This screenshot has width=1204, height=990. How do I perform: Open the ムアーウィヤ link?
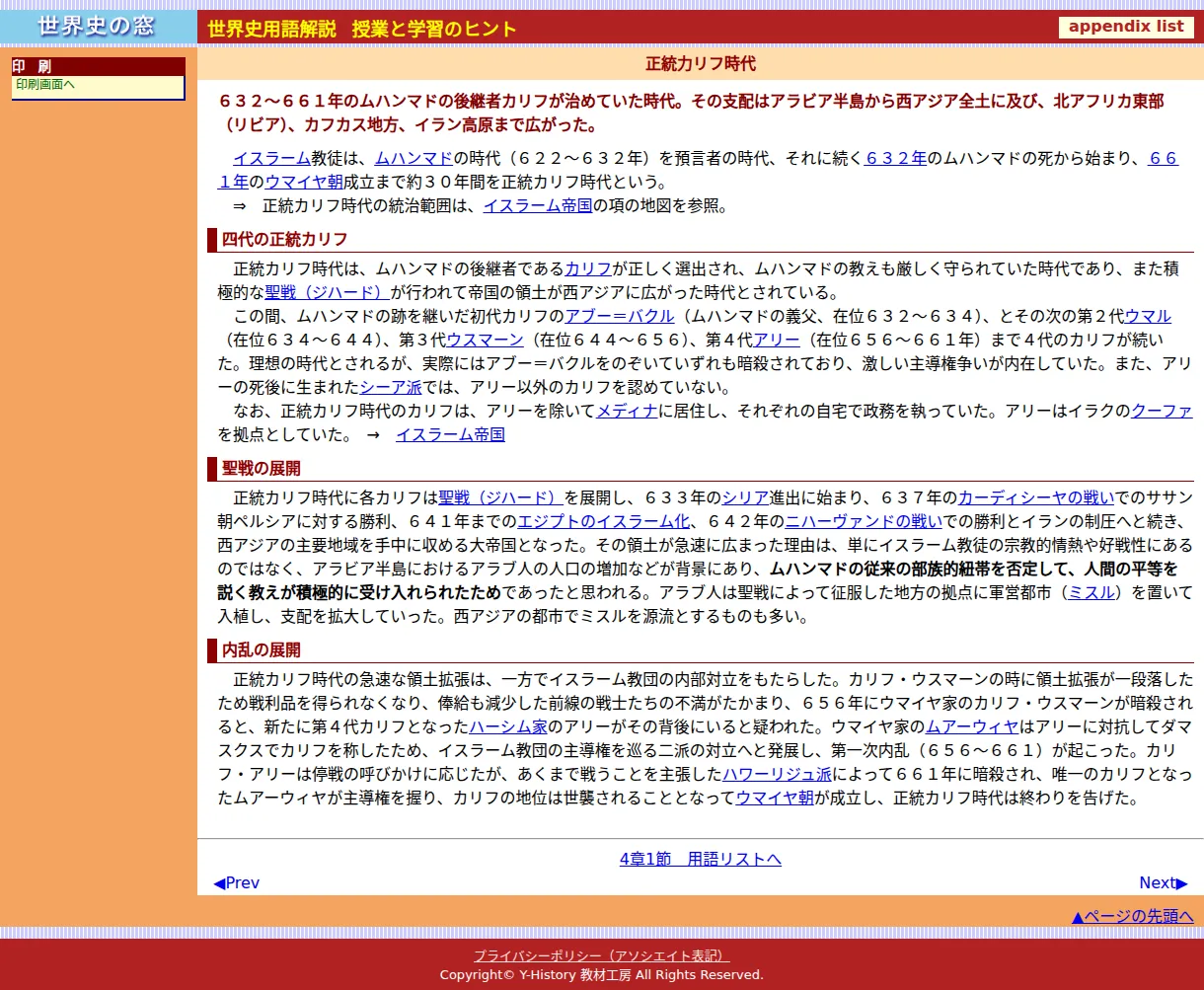click(x=972, y=727)
